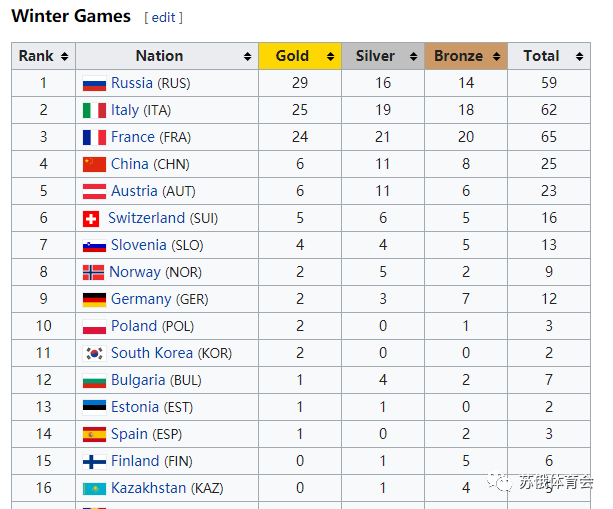Click the South Korea flag icon
613x509 pixels.
tap(94, 354)
